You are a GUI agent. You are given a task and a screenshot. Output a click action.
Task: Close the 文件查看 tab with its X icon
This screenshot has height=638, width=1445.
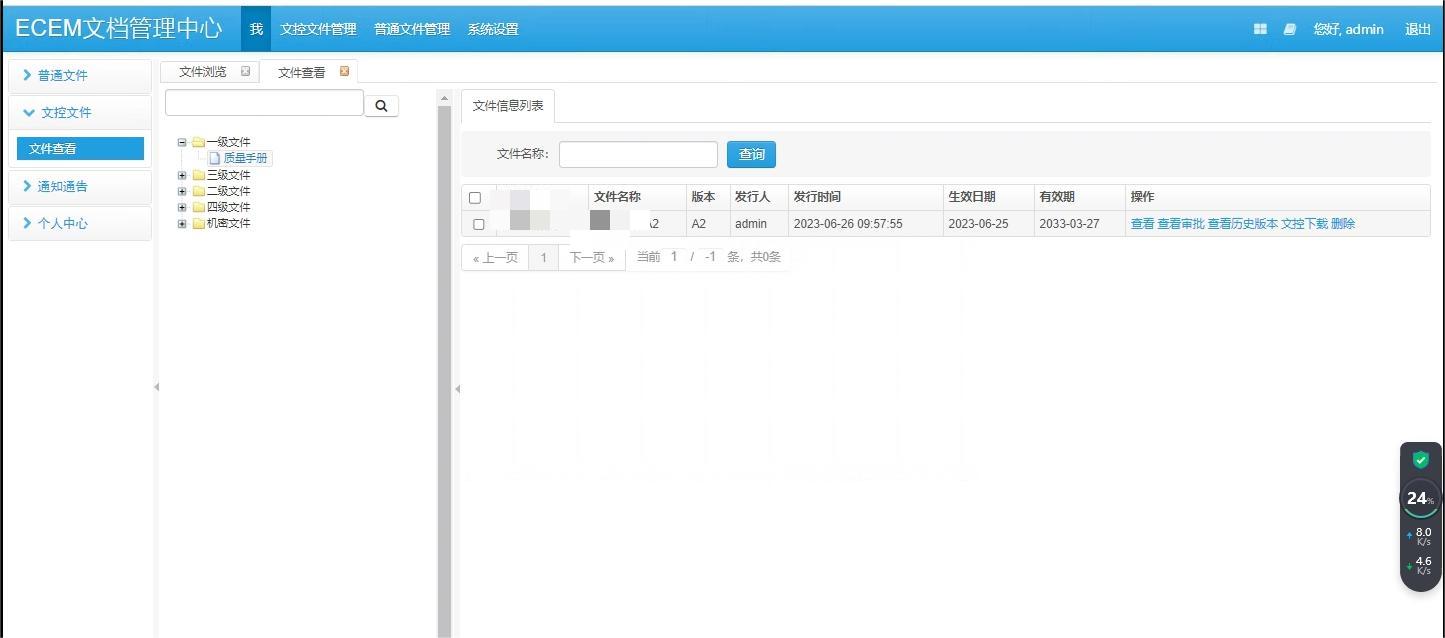[344, 71]
